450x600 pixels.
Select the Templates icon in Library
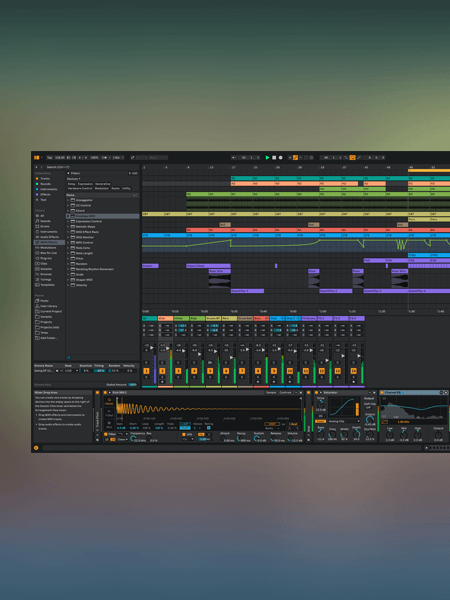point(37,285)
